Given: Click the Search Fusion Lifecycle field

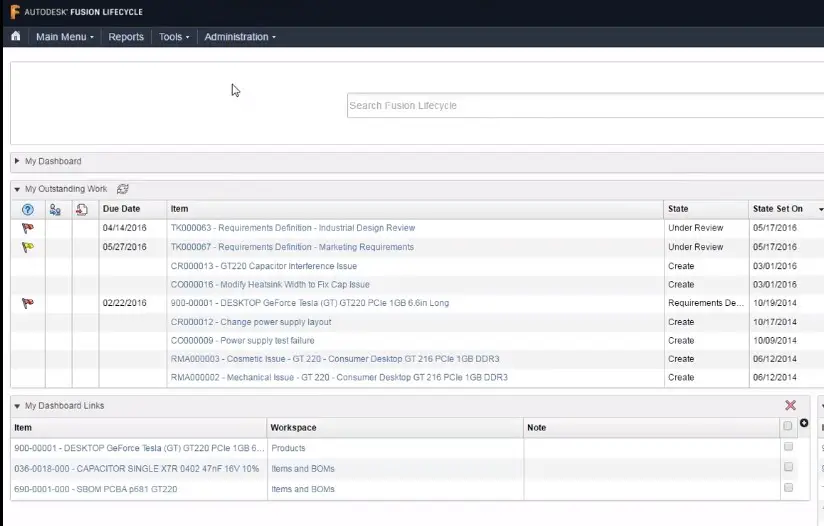Looking at the screenshot, I should [585, 106].
